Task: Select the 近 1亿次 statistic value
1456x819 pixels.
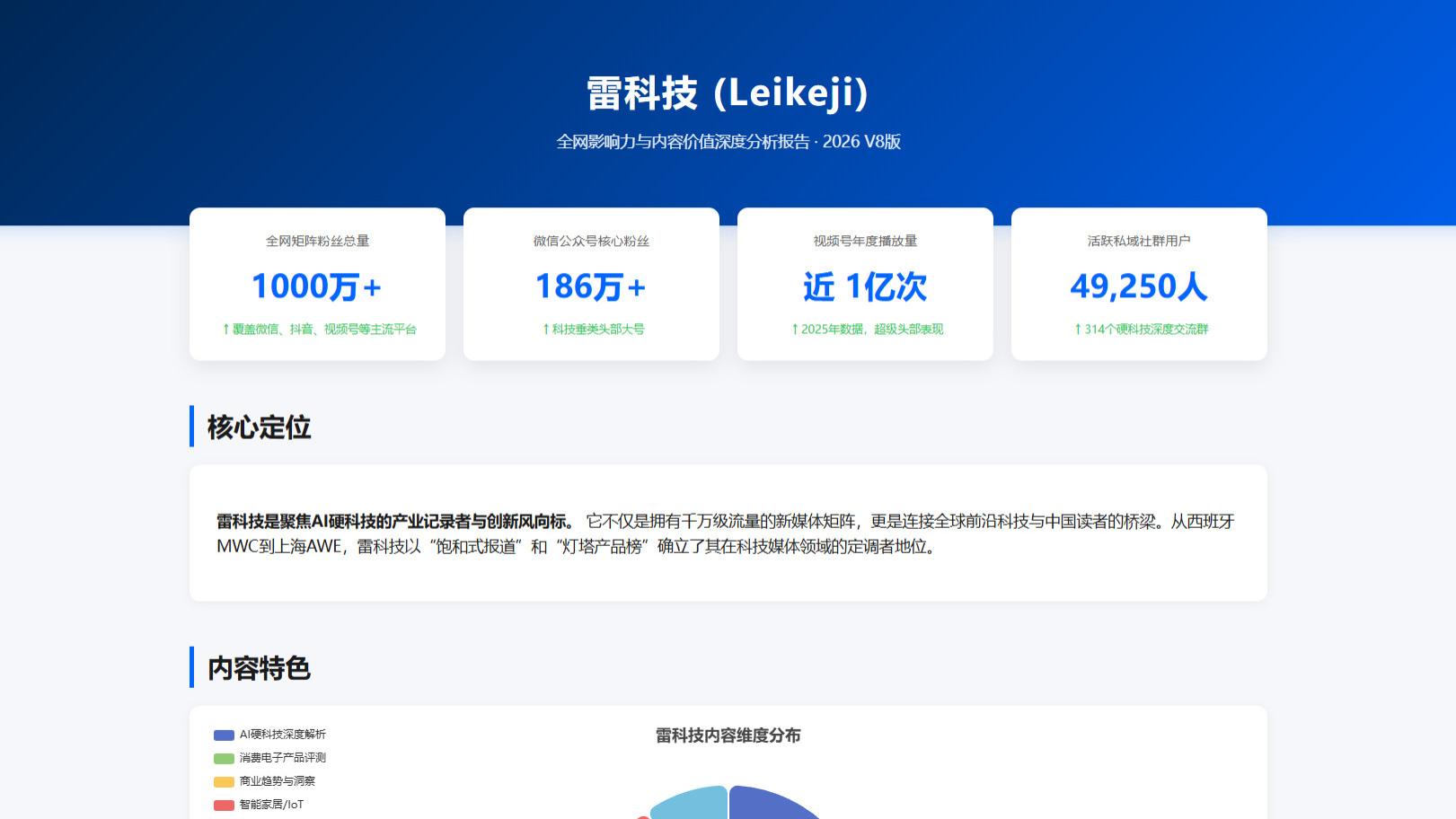Action: tap(865, 286)
